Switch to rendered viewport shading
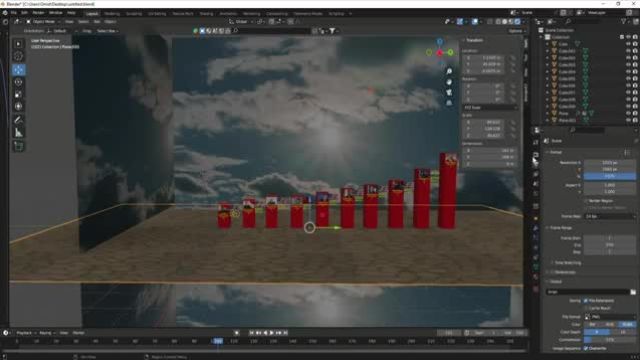 click(518, 22)
